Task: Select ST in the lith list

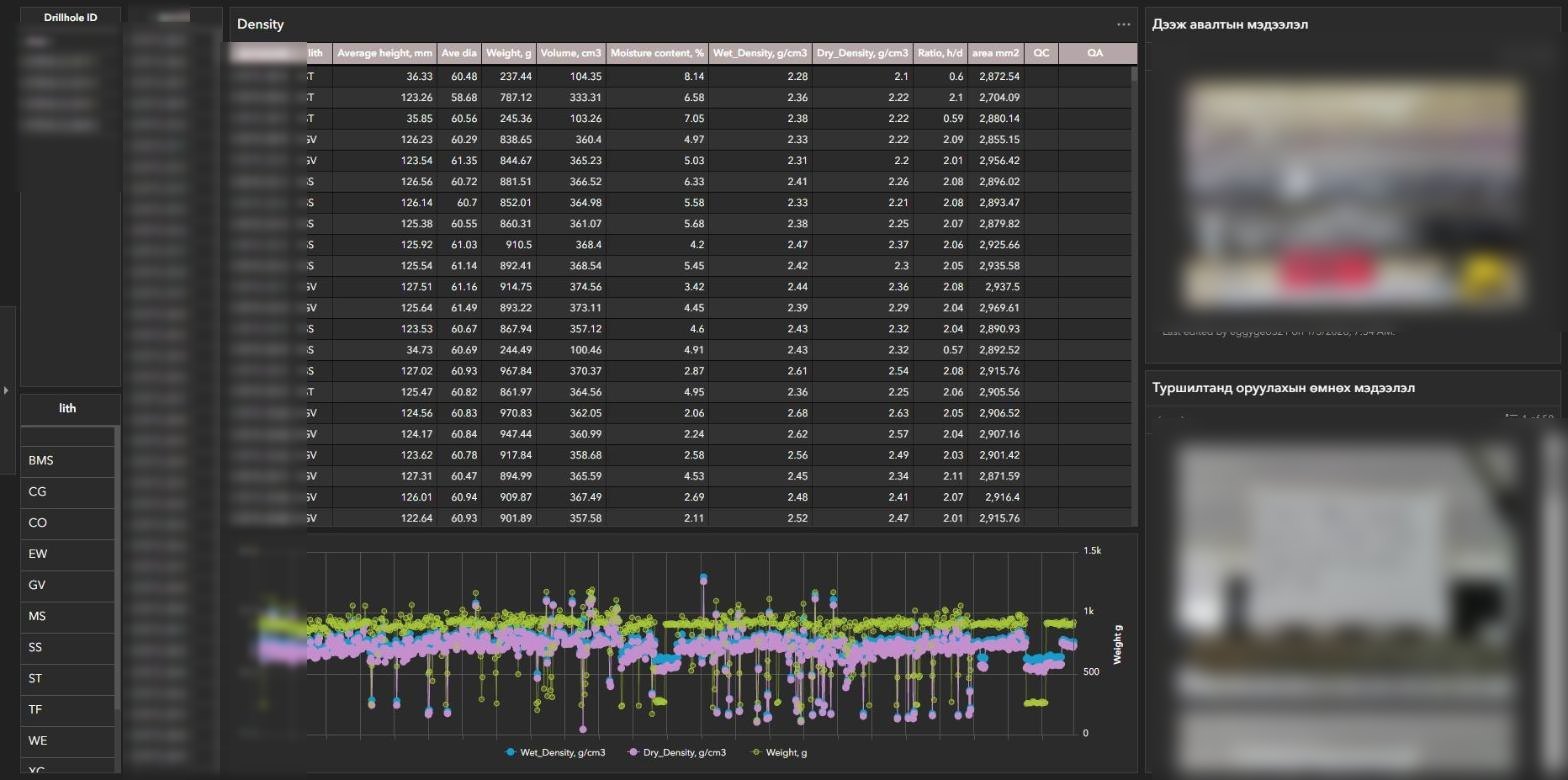Action: pyautogui.click(x=68, y=679)
